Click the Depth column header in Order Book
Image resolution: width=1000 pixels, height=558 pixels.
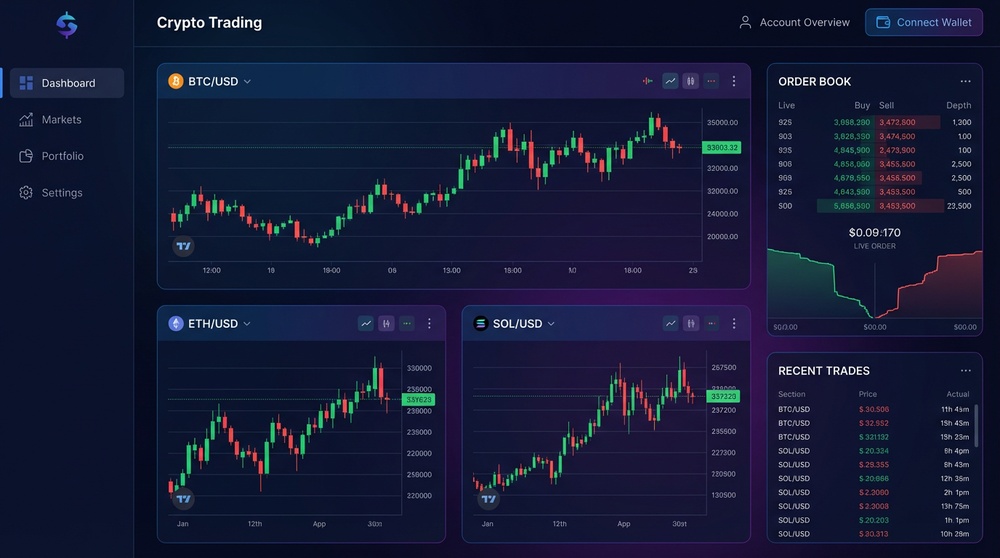959,105
